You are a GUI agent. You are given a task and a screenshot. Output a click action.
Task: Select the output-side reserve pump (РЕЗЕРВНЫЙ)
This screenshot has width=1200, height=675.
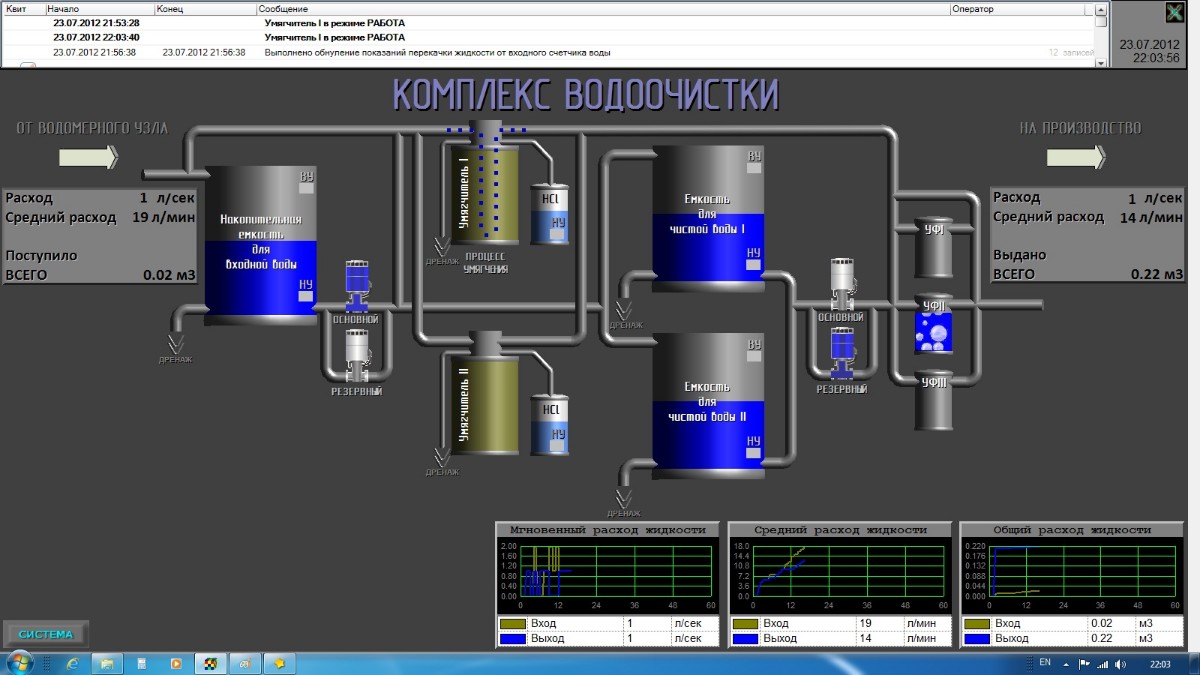tap(841, 354)
